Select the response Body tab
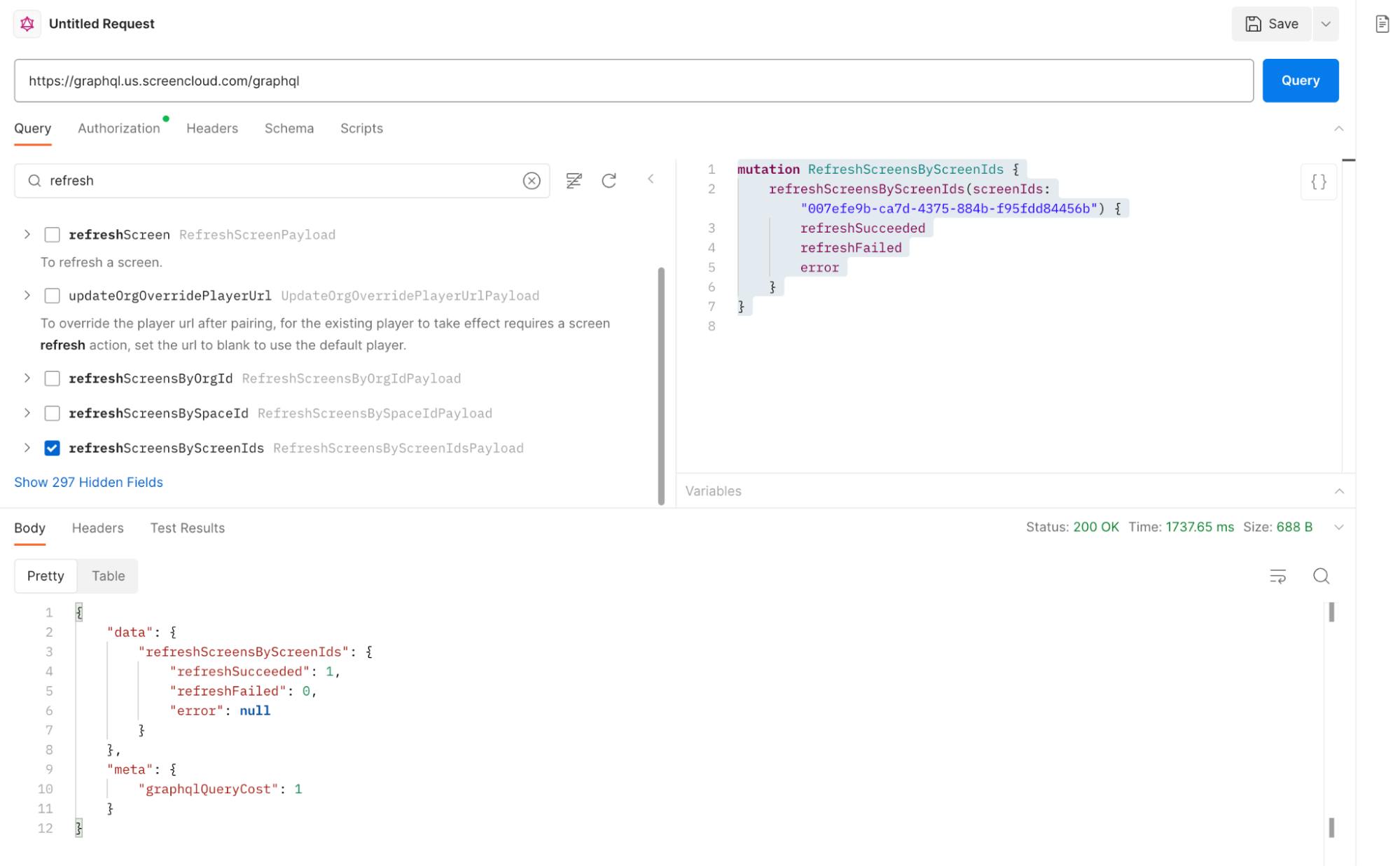This screenshot has width=1400, height=866. (x=29, y=528)
